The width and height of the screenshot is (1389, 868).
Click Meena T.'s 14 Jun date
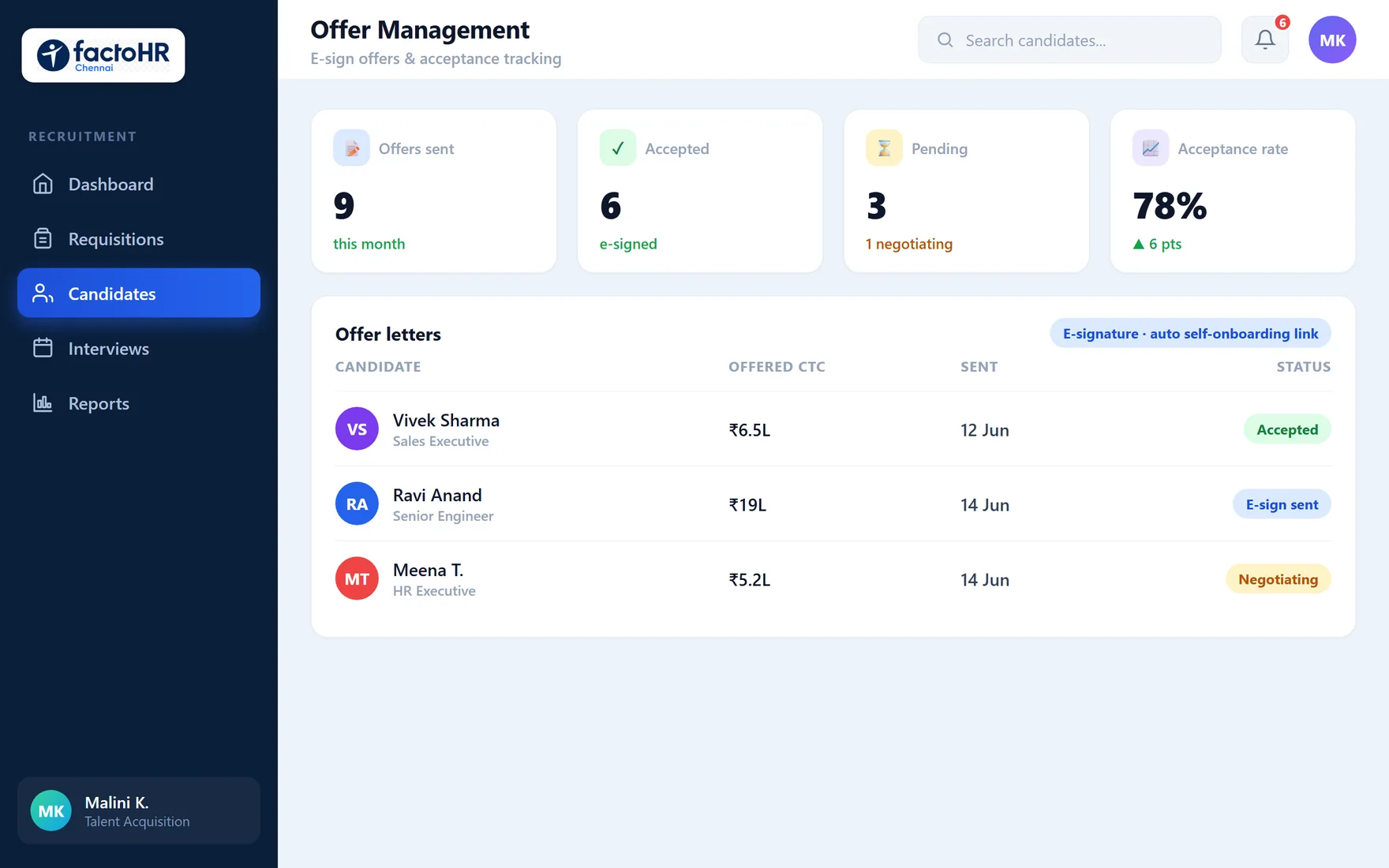point(984,580)
